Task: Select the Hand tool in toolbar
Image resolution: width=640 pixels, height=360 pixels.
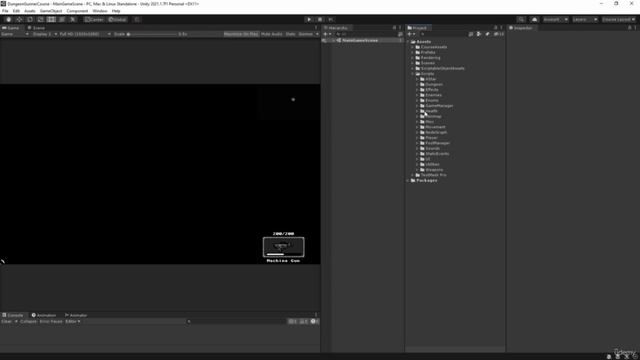Action: click(x=9, y=20)
